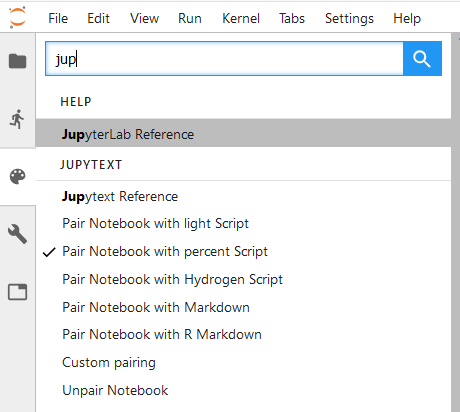Image resolution: width=460 pixels, height=412 pixels.
Task: Open the Open Tabs sidebar icon
Action: point(18,292)
